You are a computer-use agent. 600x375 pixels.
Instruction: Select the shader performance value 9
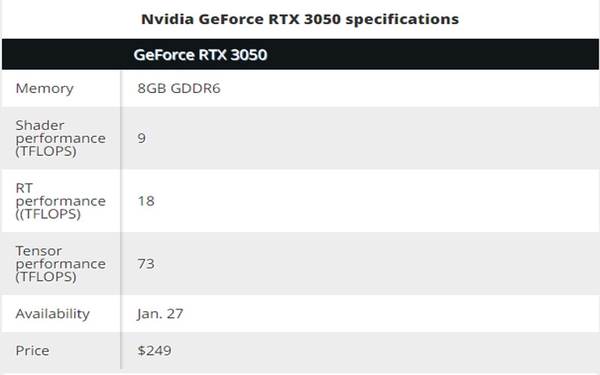[x=142, y=138]
